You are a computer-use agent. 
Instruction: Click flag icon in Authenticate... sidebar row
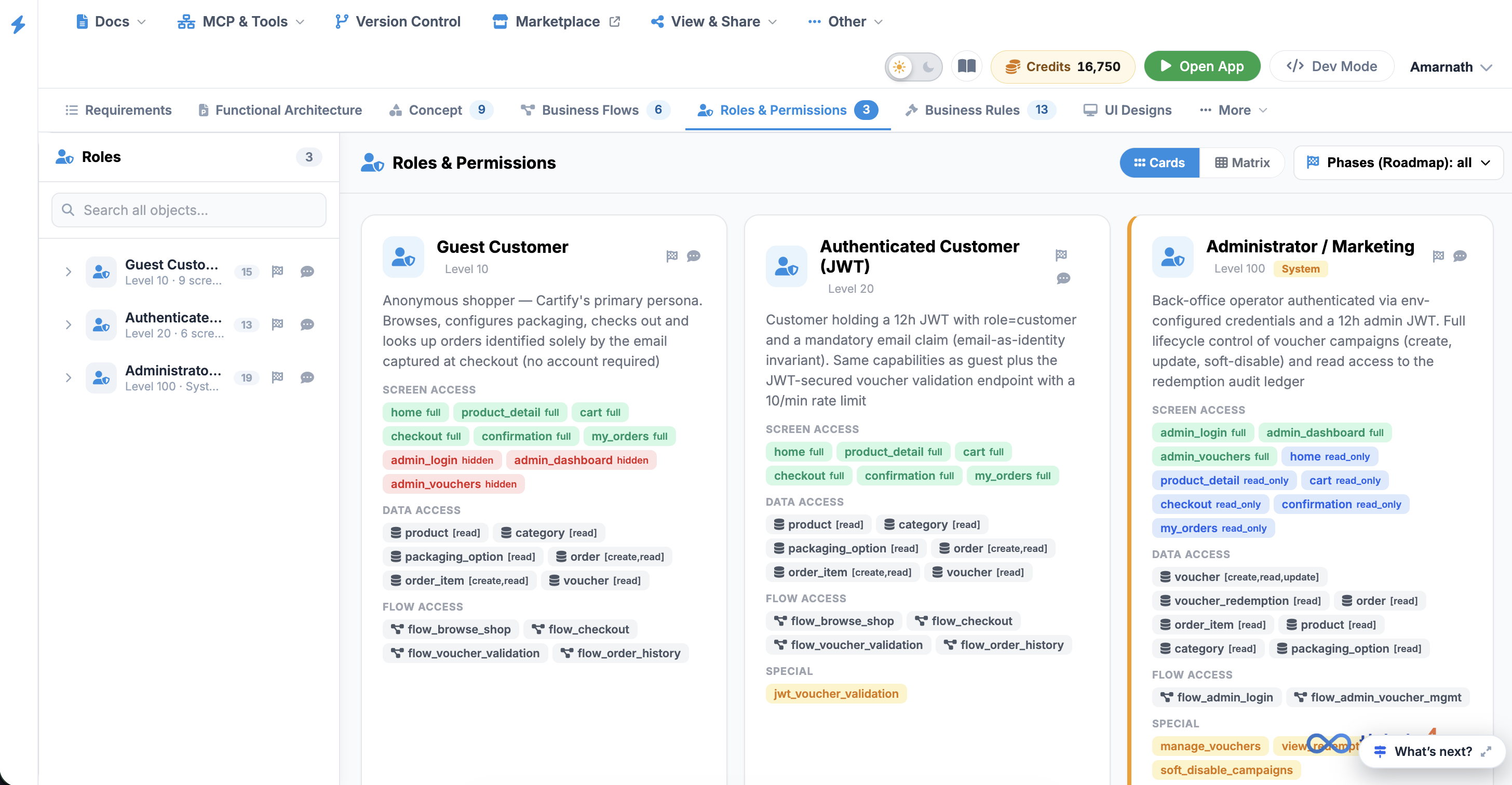pos(278,324)
